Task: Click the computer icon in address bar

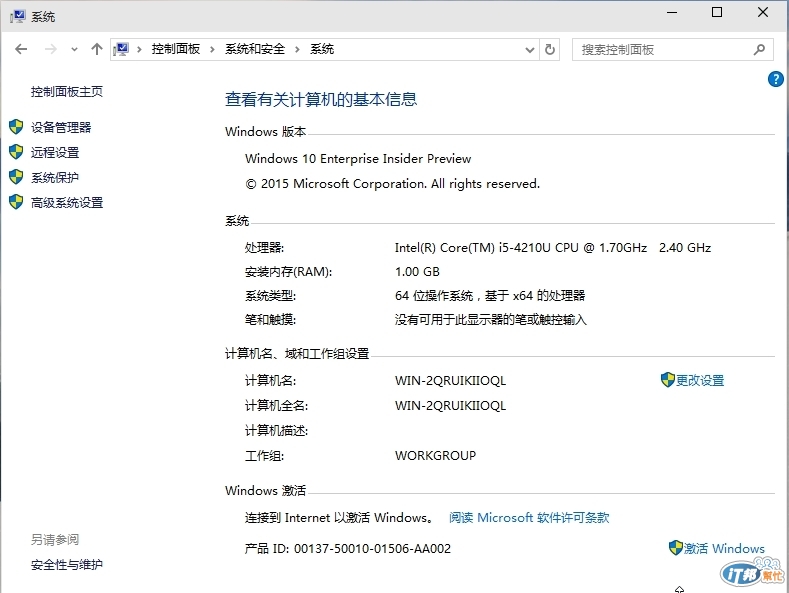Action: 121,49
